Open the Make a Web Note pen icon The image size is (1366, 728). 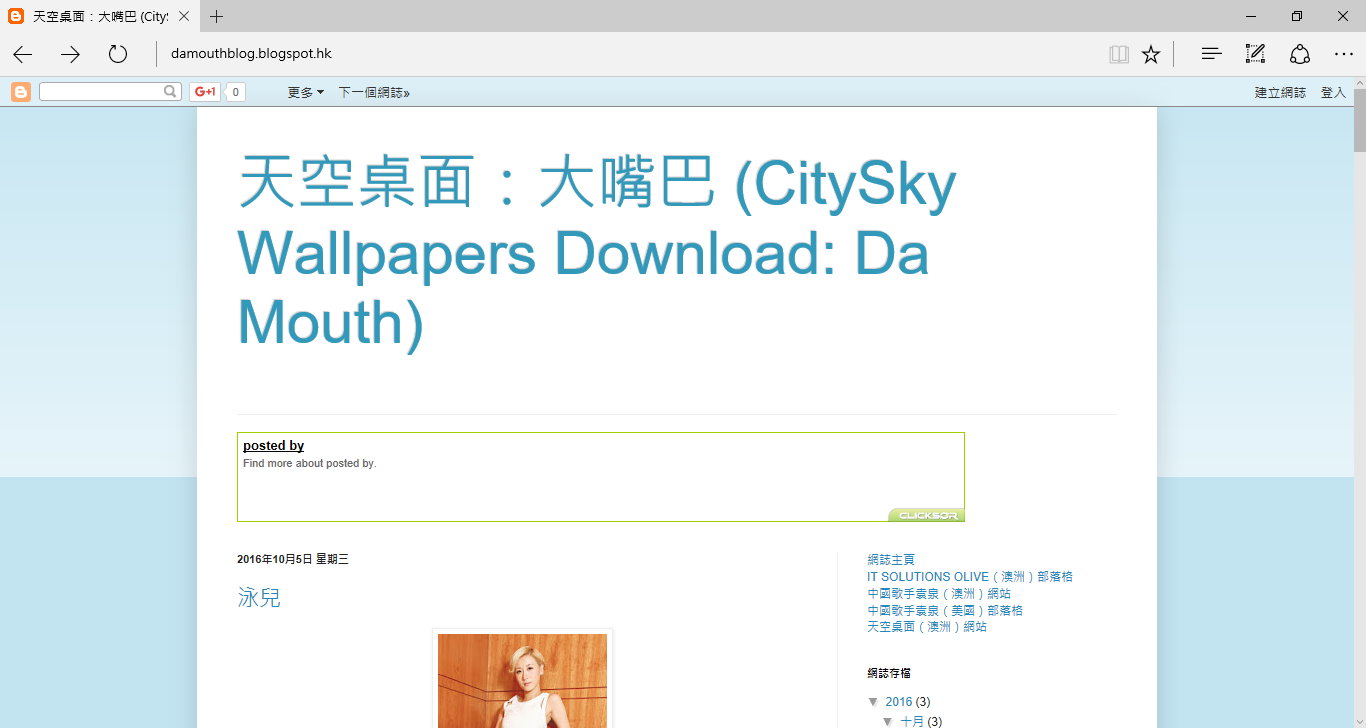1255,54
